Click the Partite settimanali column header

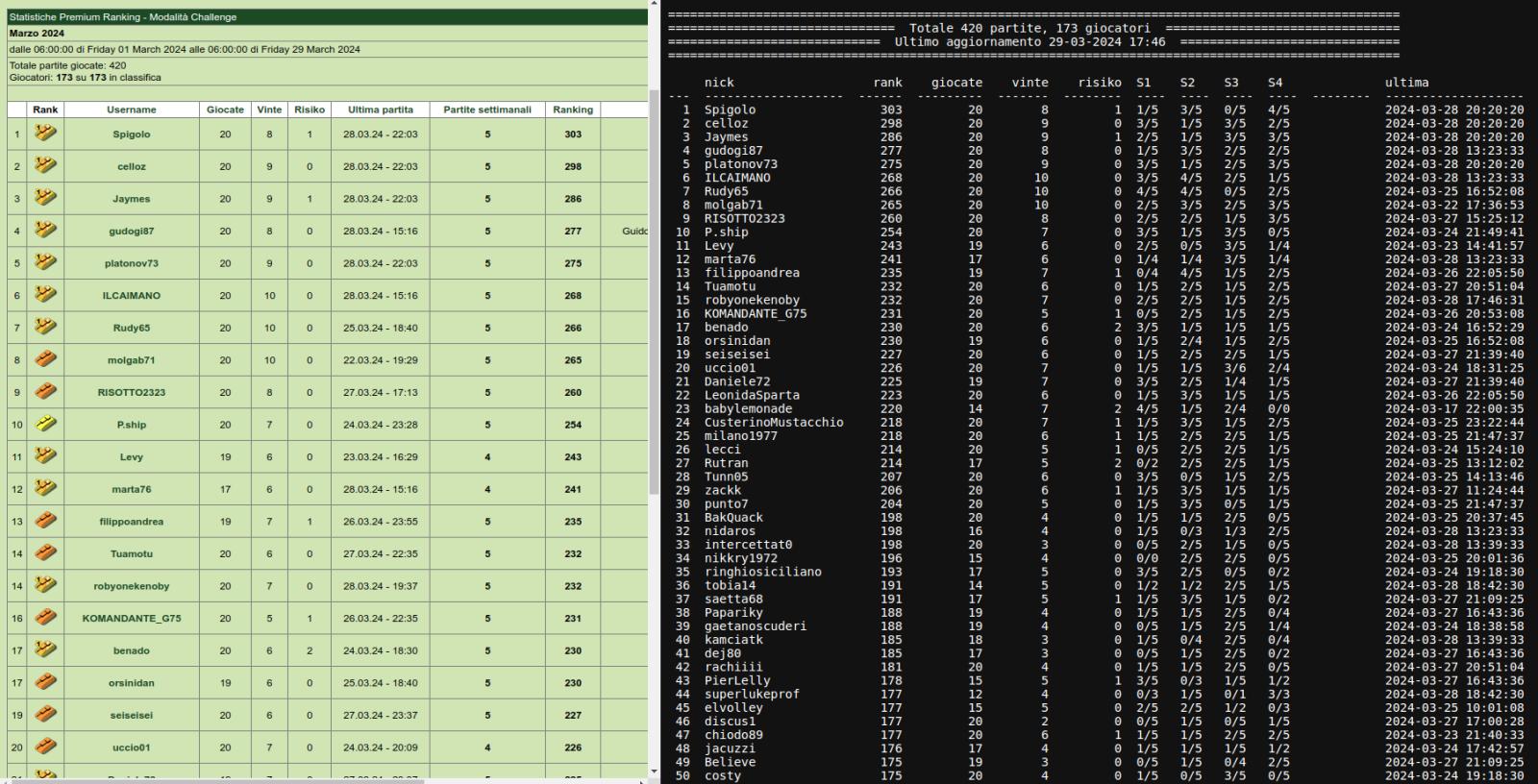487,110
